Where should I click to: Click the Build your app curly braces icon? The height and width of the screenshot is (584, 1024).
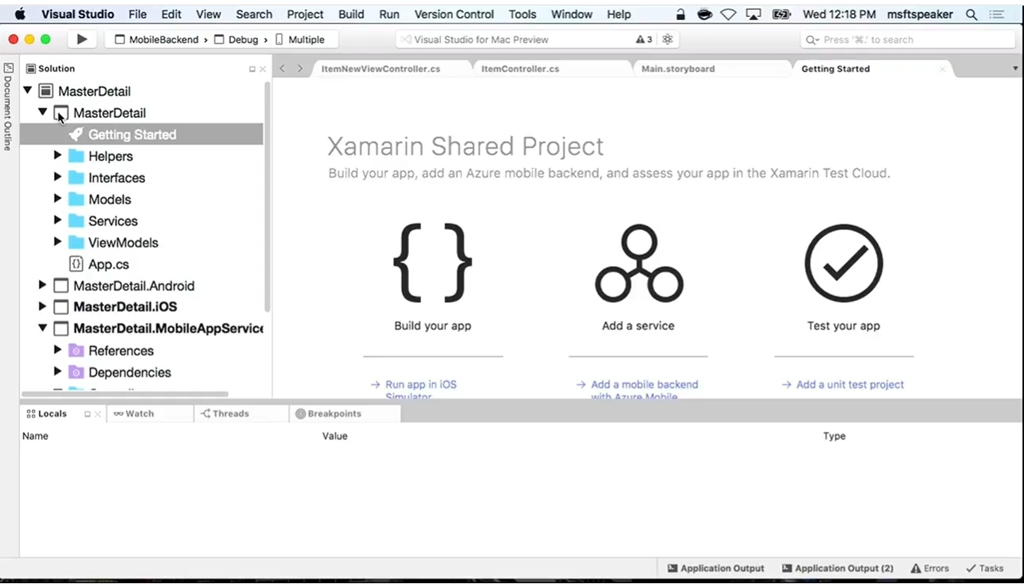pos(432,263)
